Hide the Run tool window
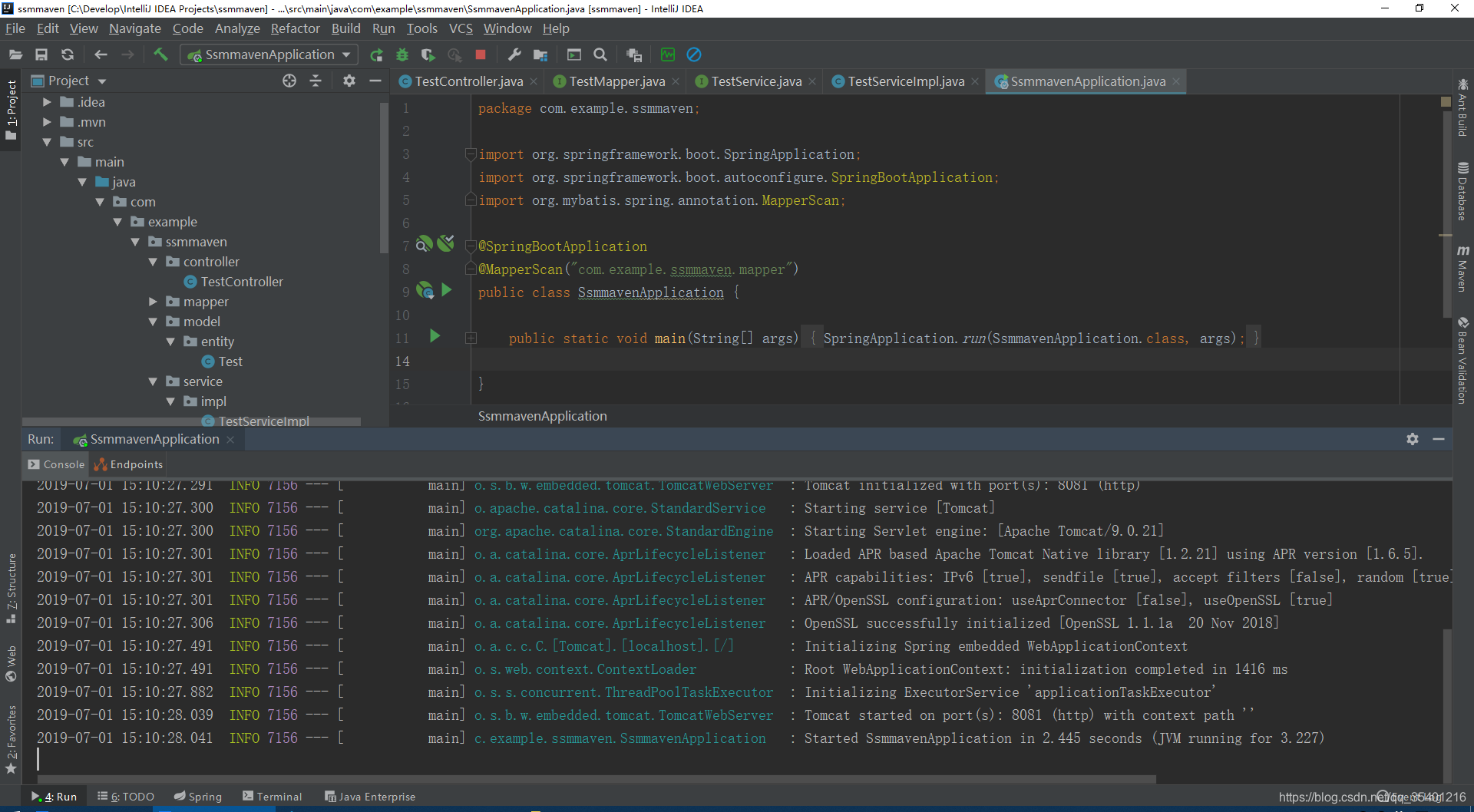This screenshot has height=812, width=1474. pyautogui.click(x=1439, y=439)
